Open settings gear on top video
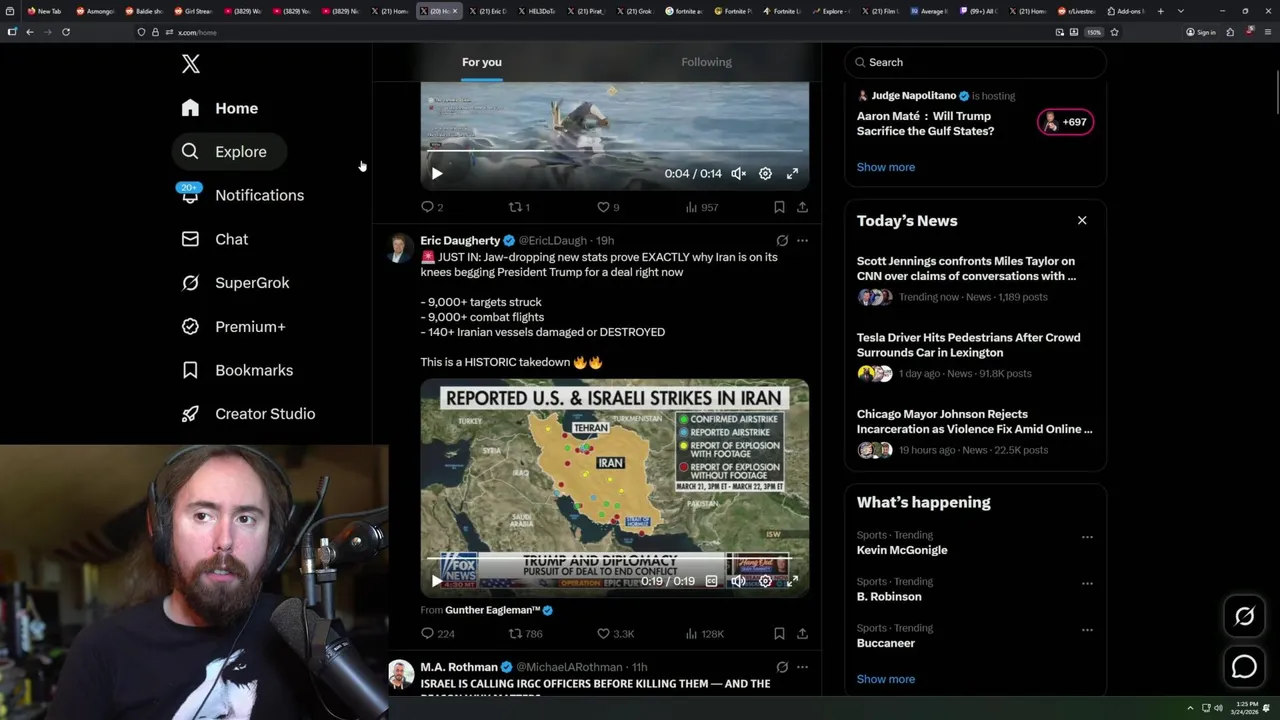 coord(765,173)
